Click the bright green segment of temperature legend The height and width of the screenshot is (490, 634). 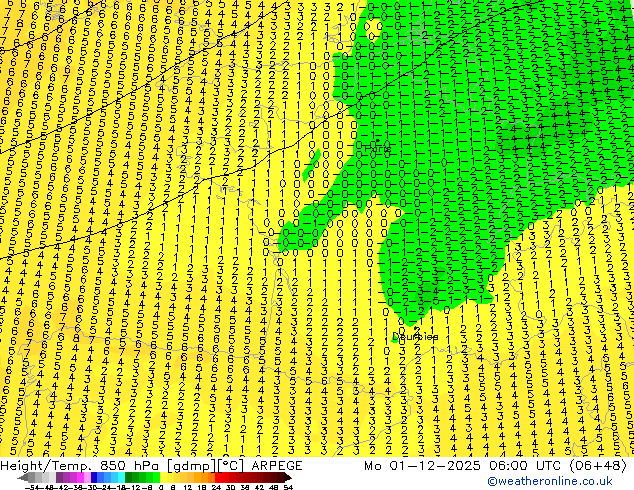tap(156, 478)
